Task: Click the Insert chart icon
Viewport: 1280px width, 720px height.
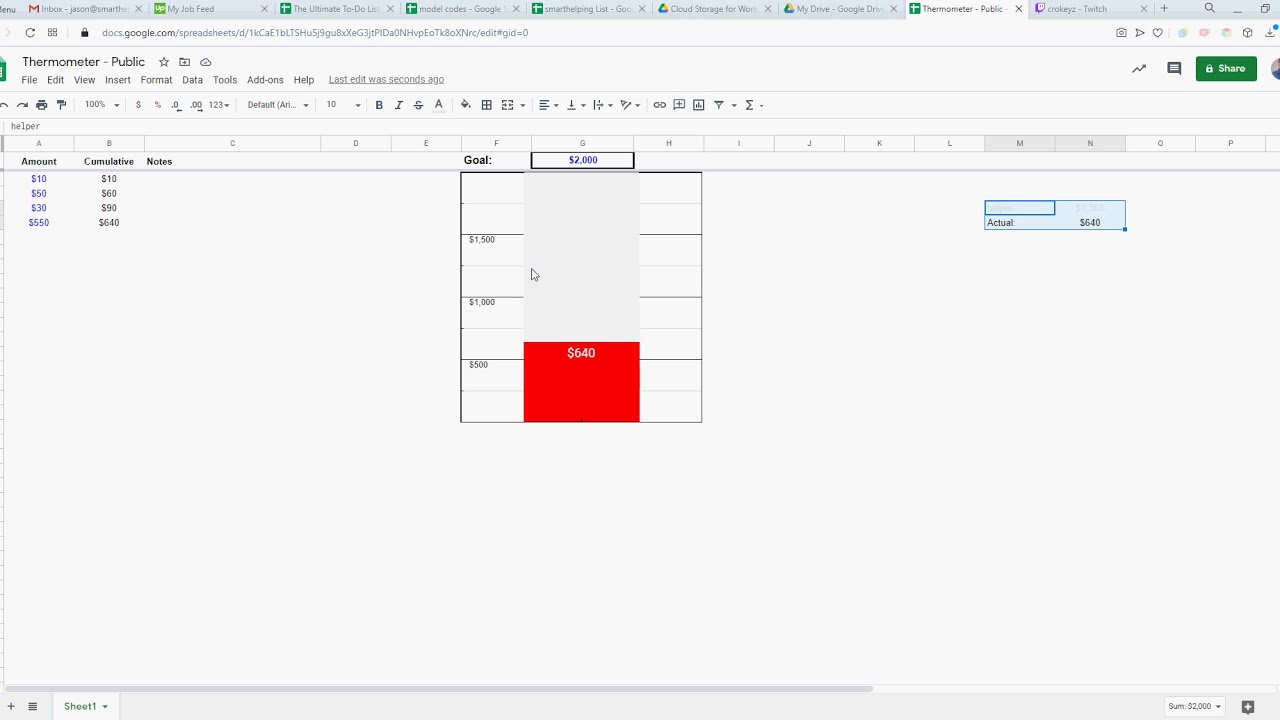Action: click(x=698, y=105)
